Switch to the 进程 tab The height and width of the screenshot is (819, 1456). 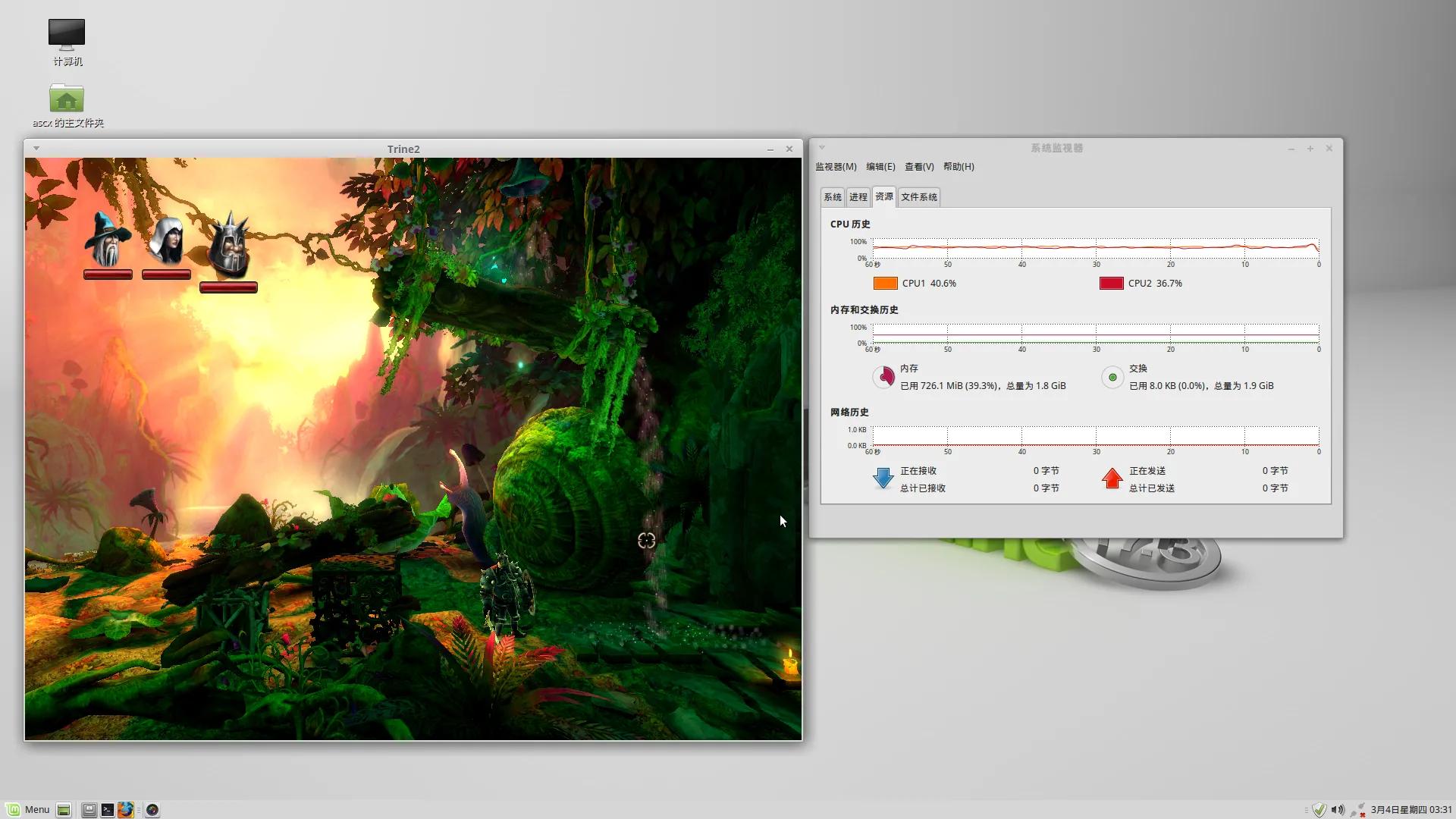coord(858,197)
